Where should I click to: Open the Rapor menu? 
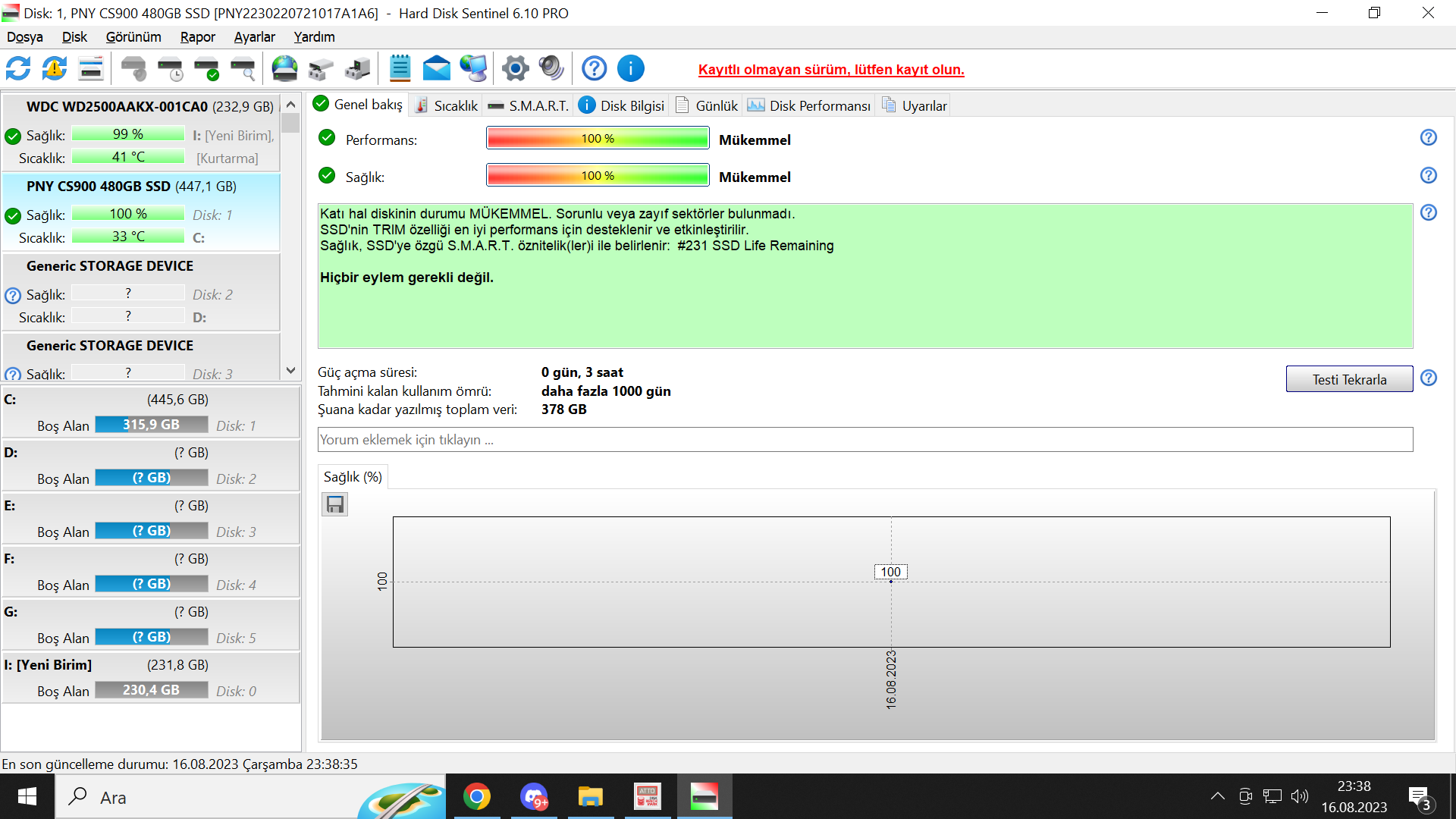(x=197, y=37)
